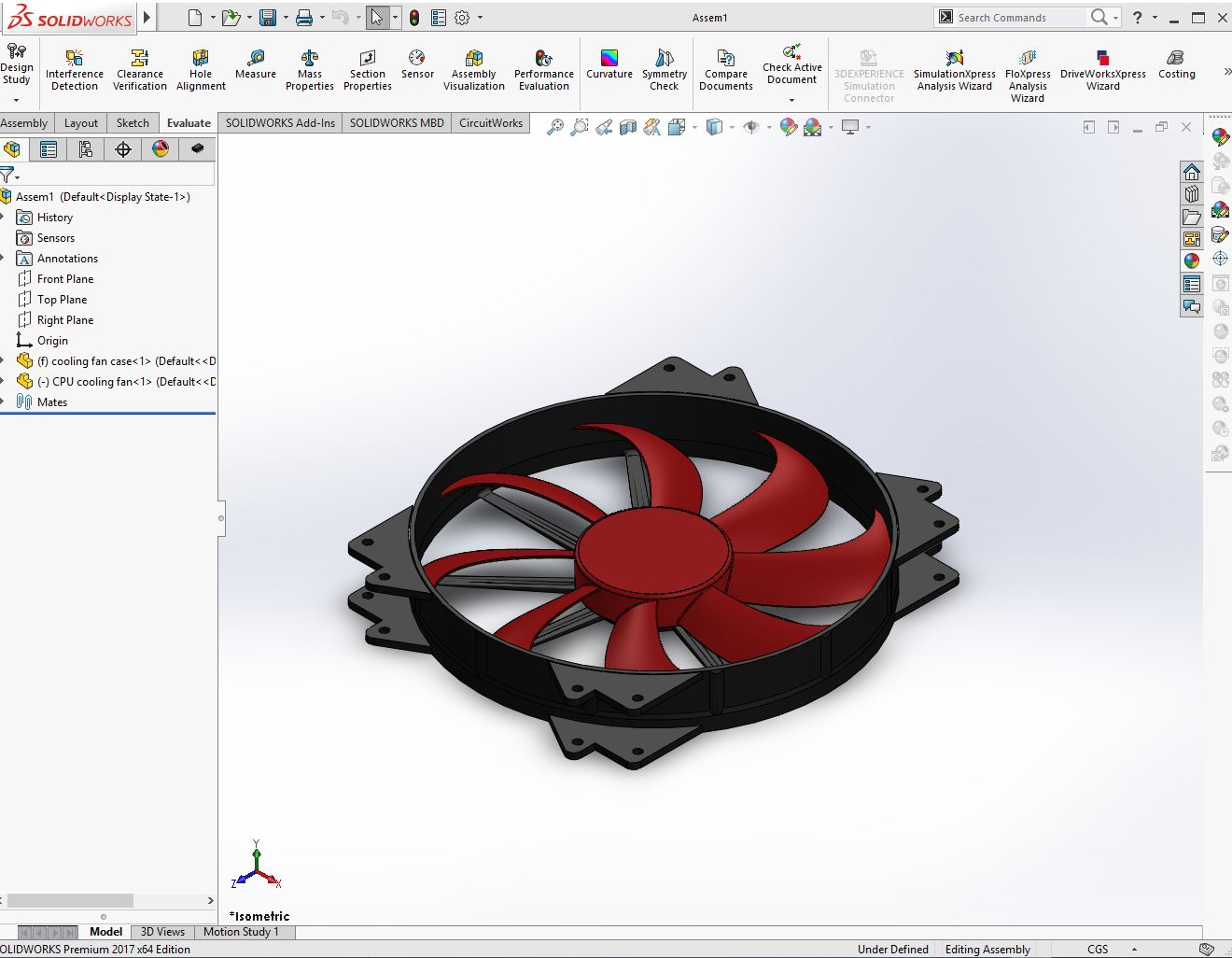Open Motion Study 1 tab
Screen dimensions: 1232x958
click(241, 932)
